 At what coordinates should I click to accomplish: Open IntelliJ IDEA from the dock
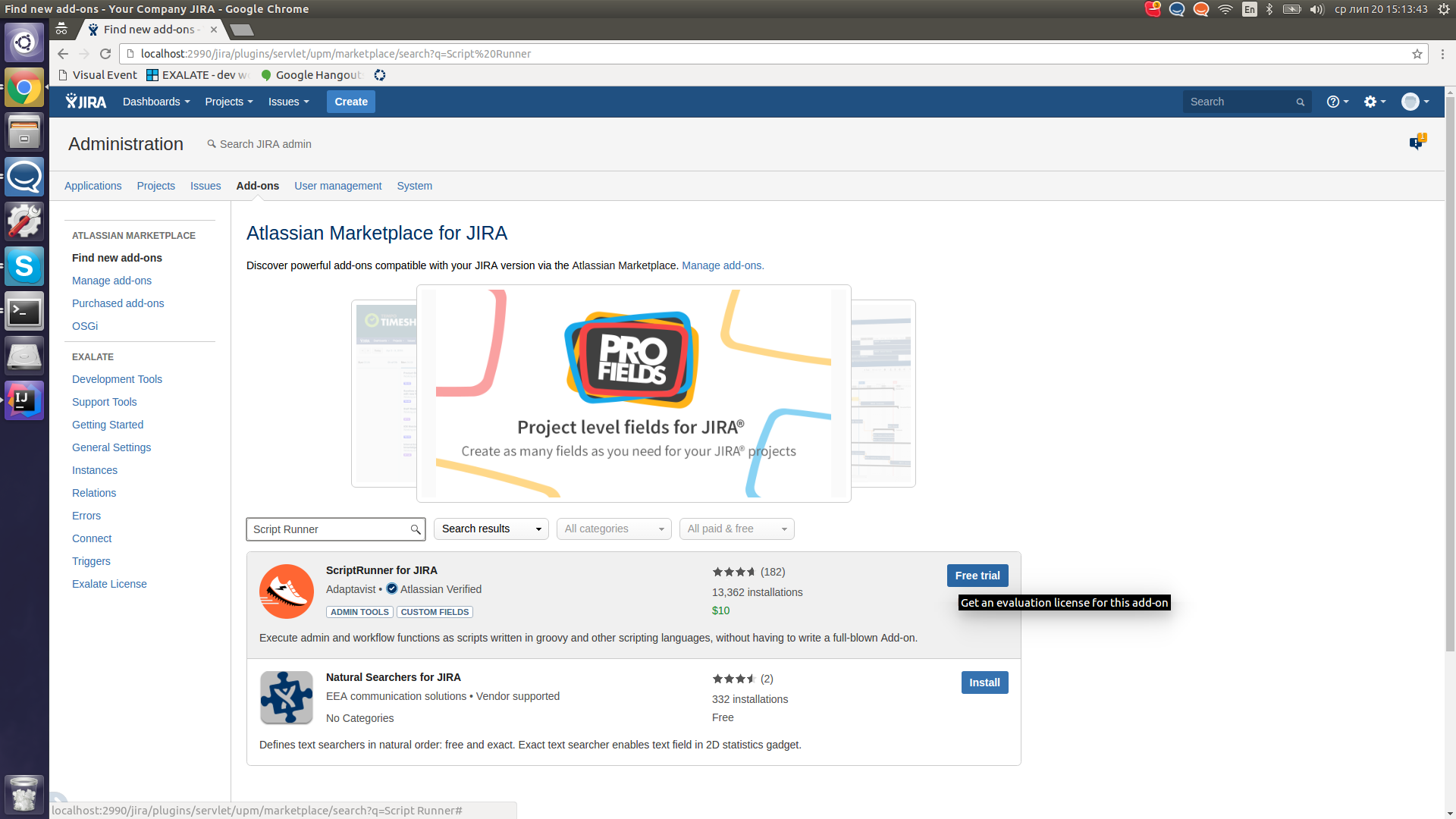[x=24, y=400]
